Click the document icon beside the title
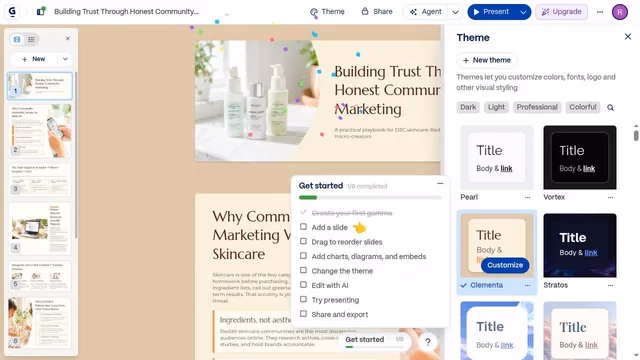 [x=41, y=11]
